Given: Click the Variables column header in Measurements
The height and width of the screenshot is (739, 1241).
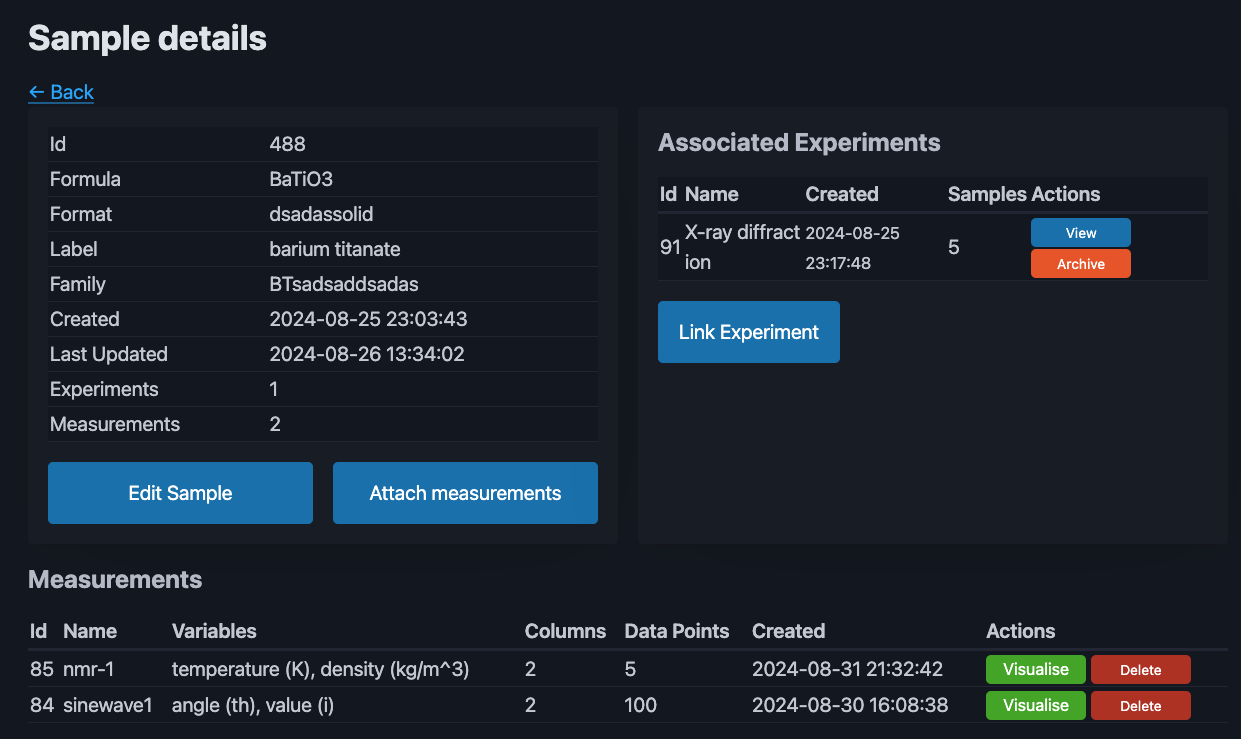Looking at the screenshot, I should 214,631.
